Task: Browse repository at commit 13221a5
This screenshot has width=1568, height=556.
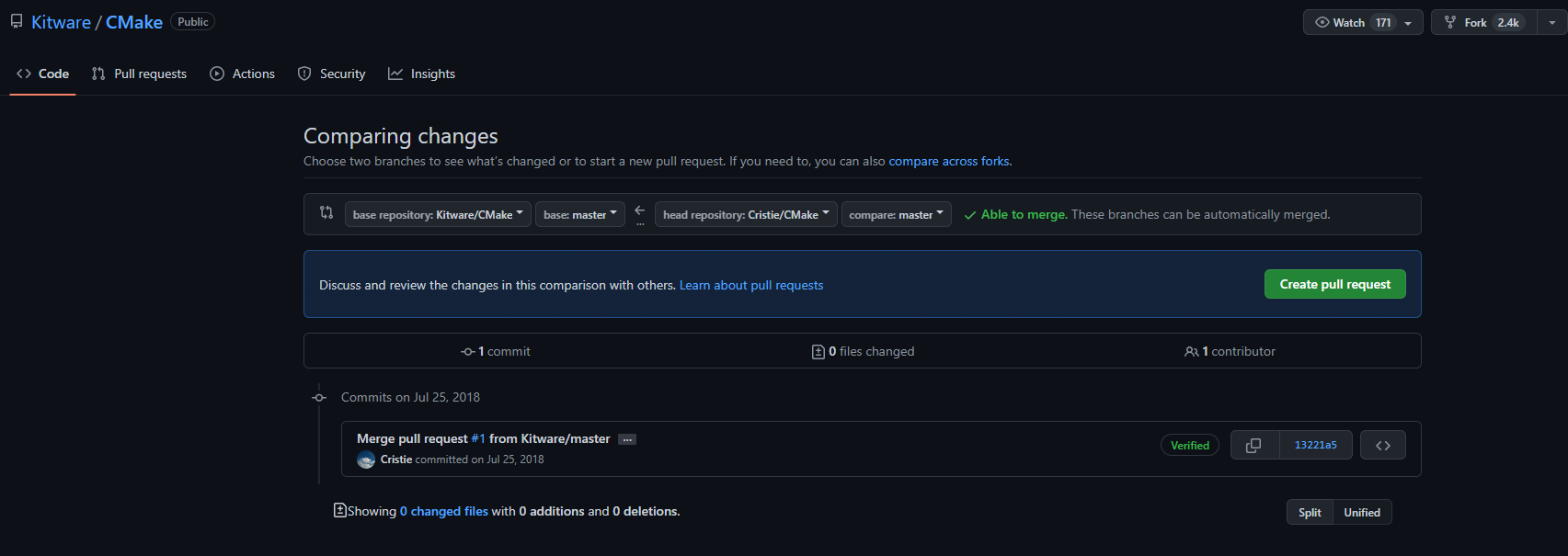Action: click(x=1383, y=445)
